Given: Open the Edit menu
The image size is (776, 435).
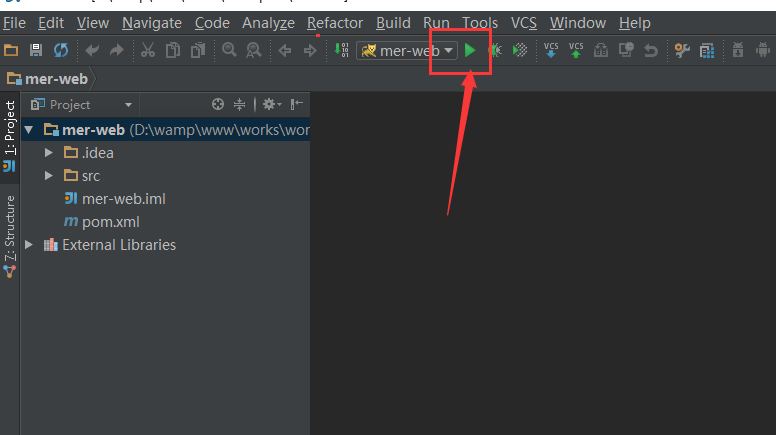Looking at the screenshot, I should tap(51, 23).
